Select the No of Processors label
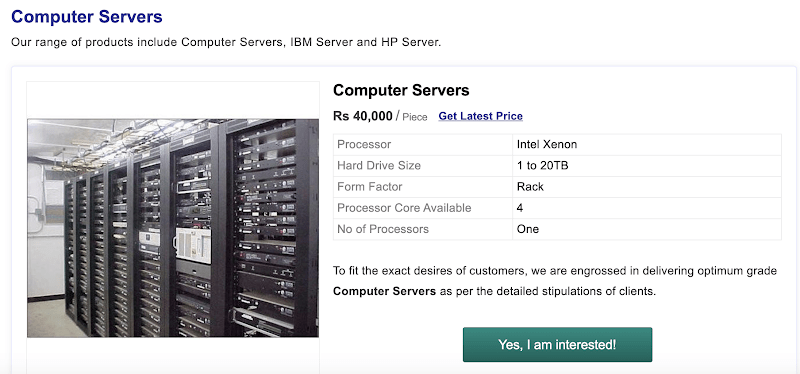This screenshot has height=374, width=800. 383,229
